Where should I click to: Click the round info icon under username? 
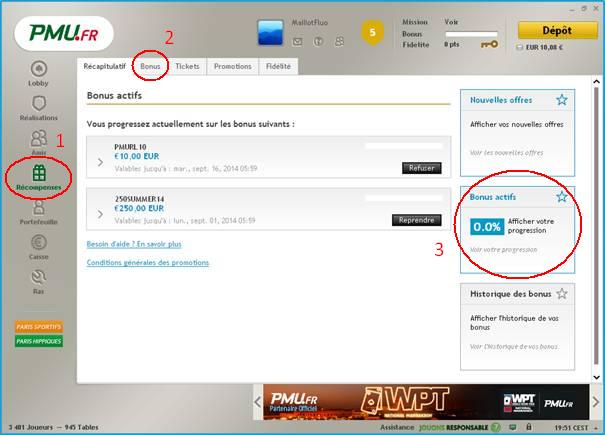[318, 41]
